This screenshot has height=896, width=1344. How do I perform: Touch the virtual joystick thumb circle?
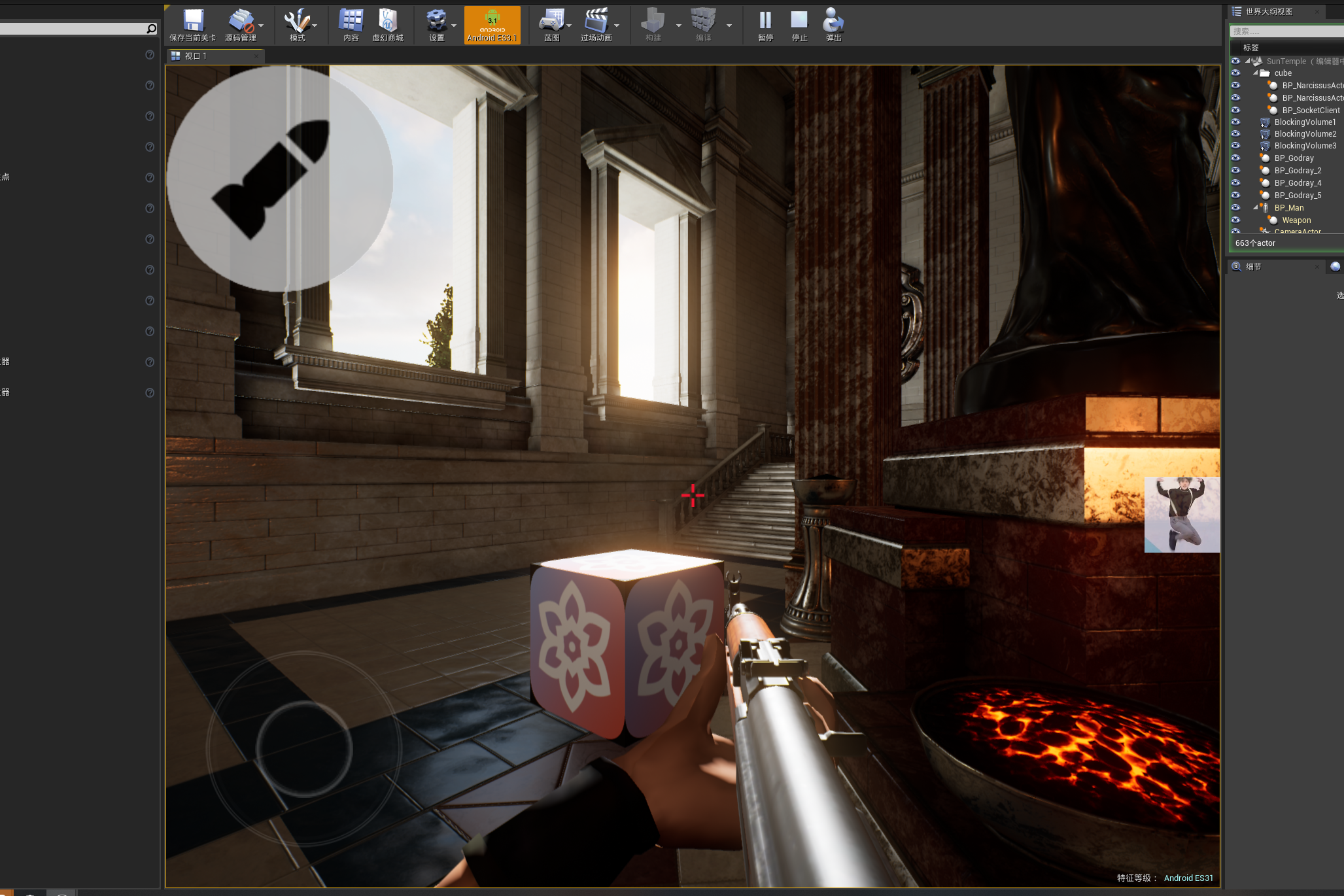pyautogui.click(x=304, y=749)
